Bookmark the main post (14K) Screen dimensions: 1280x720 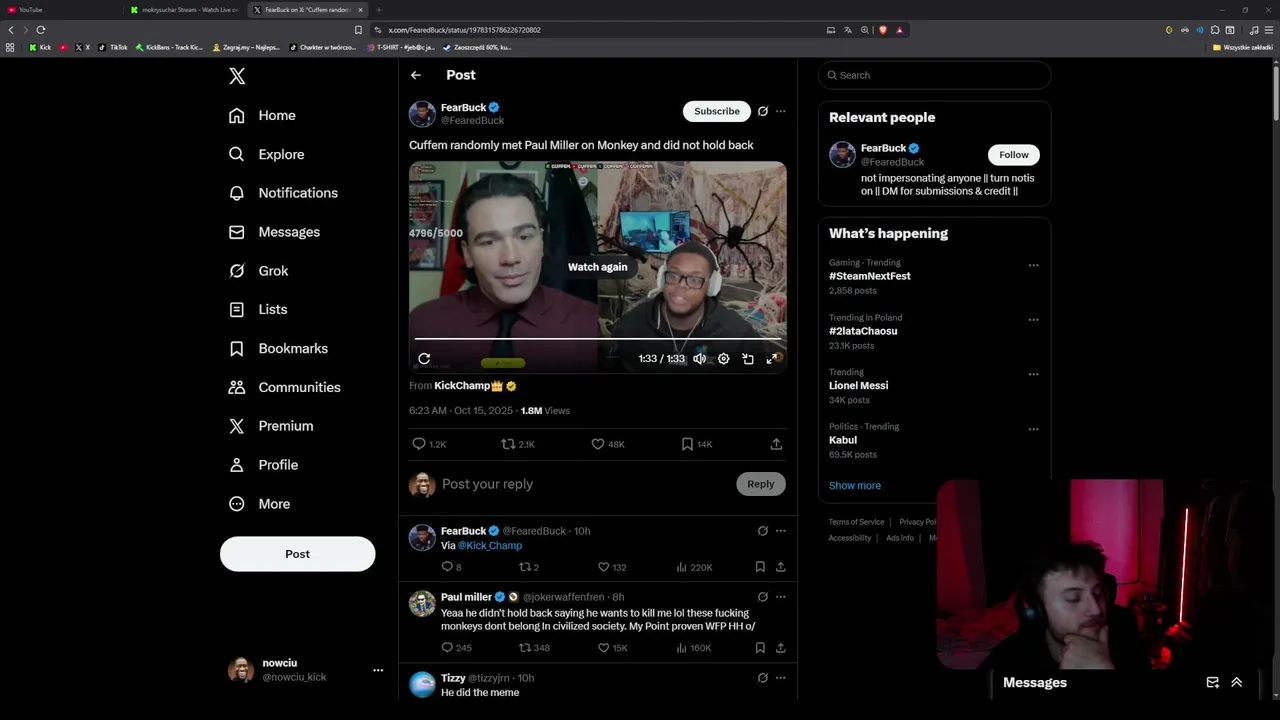coord(697,444)
